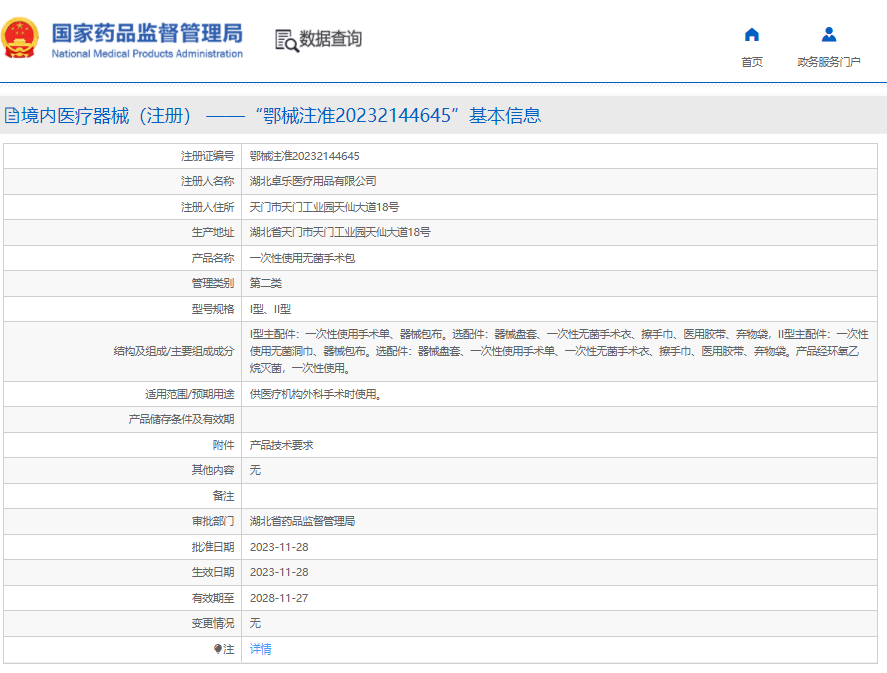Click 湖北卓乐医疗用品有限公司 cell

coord(313,182)
